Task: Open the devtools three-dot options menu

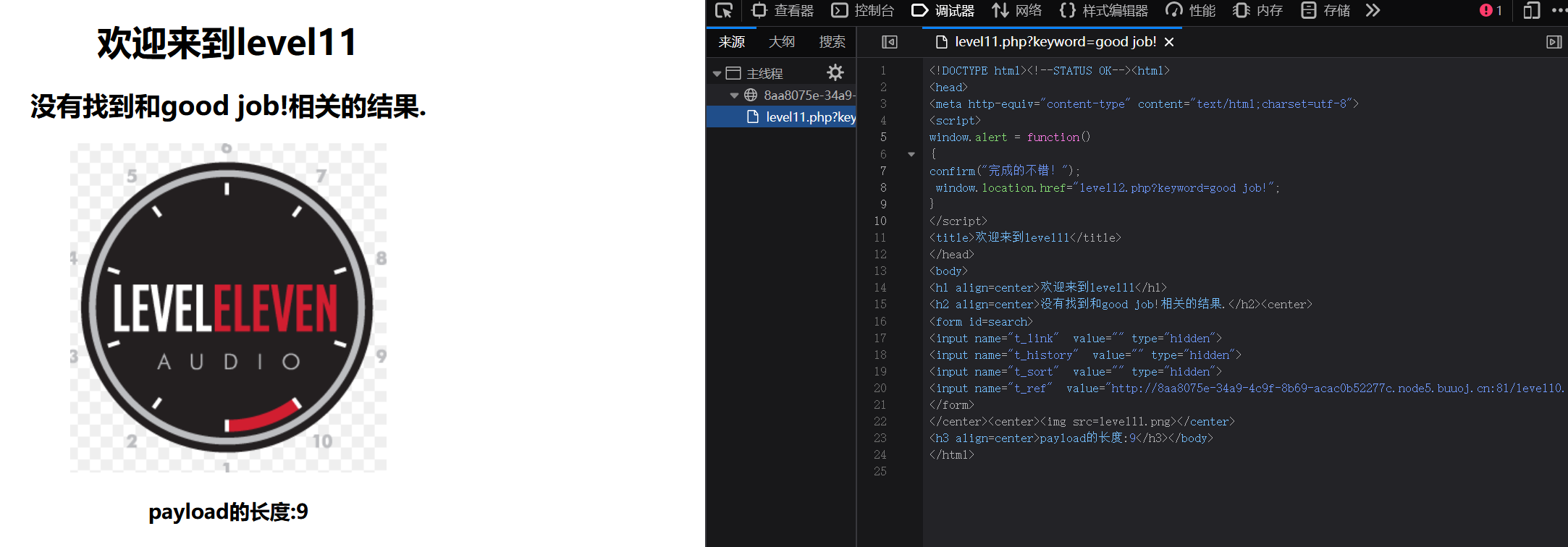Action: (x=1559, y=11)
